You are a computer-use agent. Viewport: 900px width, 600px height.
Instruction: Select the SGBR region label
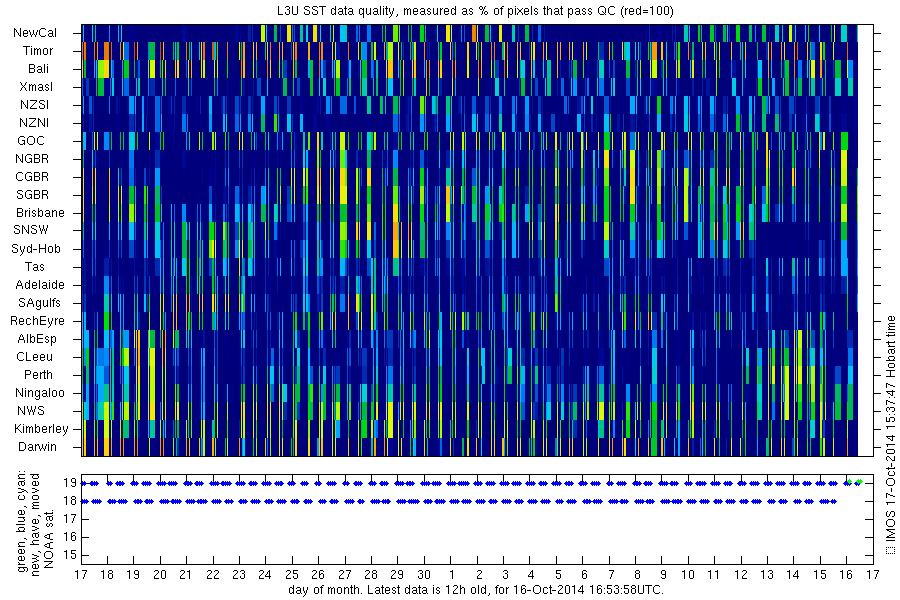pos(33,195)
